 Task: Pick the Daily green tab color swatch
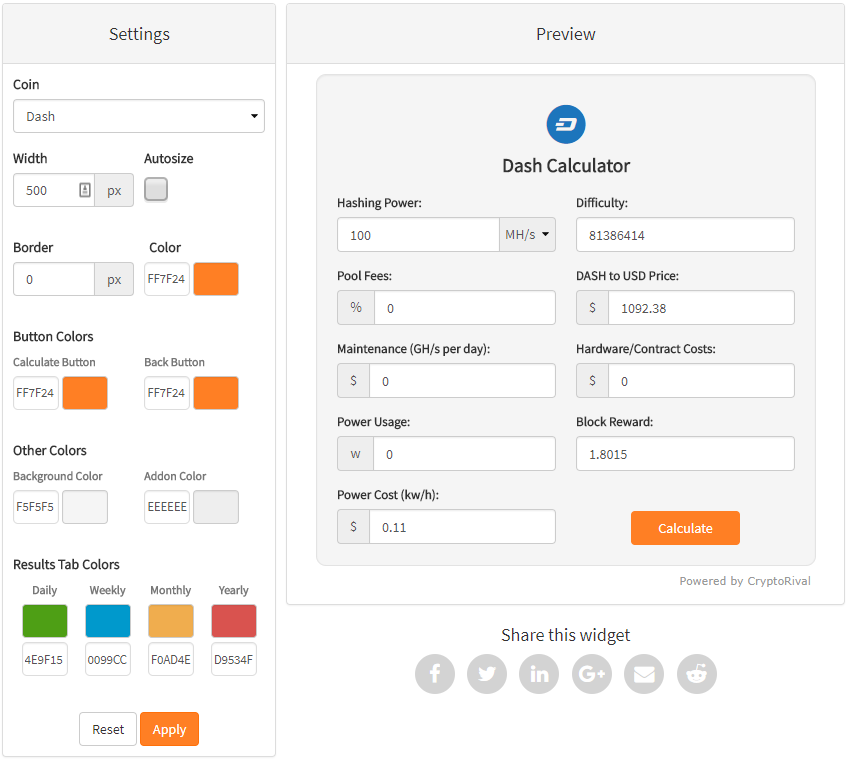click(45, 621)
